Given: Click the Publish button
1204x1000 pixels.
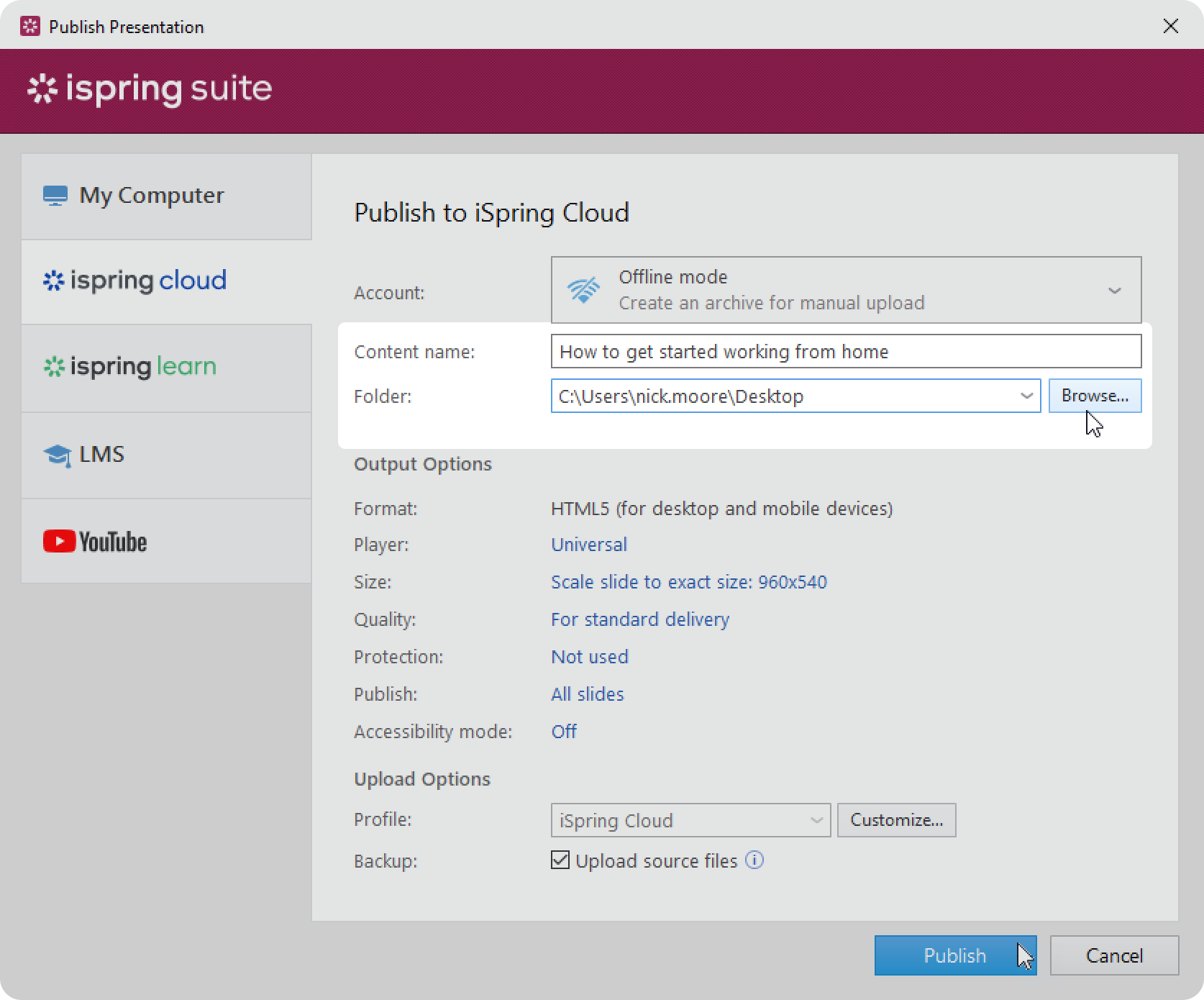Looking at the screenshot, I should click(x=955, y=955).
